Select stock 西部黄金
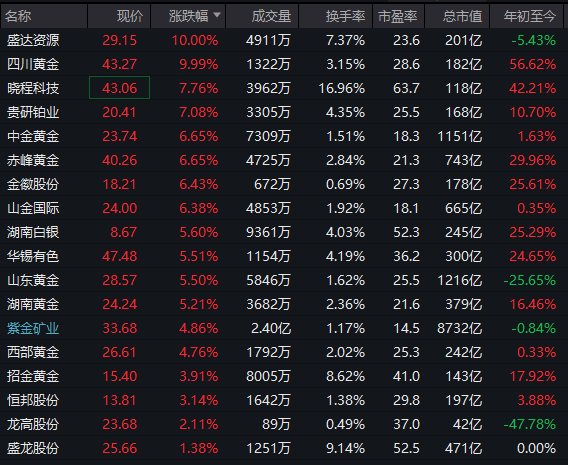This screenshot has width=568, height=465. point(33,352)
